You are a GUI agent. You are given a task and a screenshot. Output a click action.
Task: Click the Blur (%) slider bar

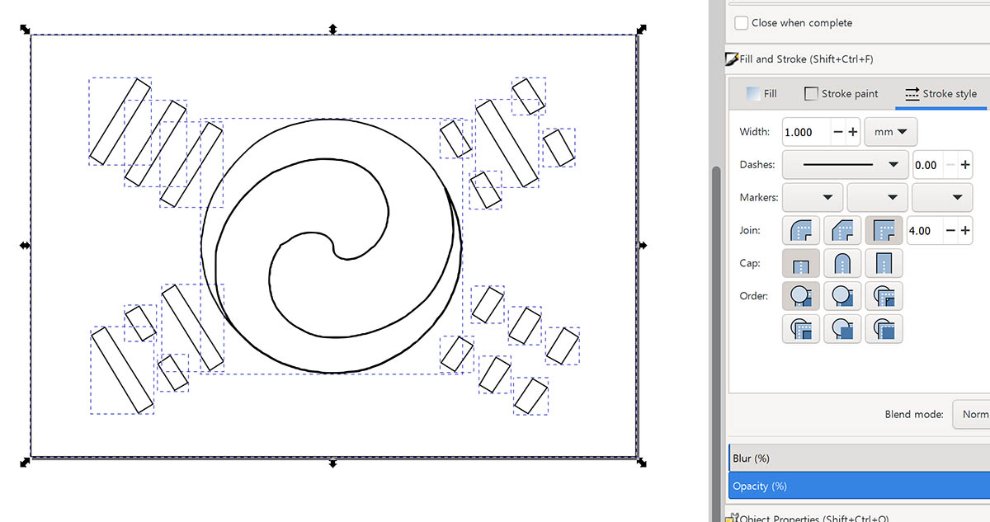coord(858,458)
